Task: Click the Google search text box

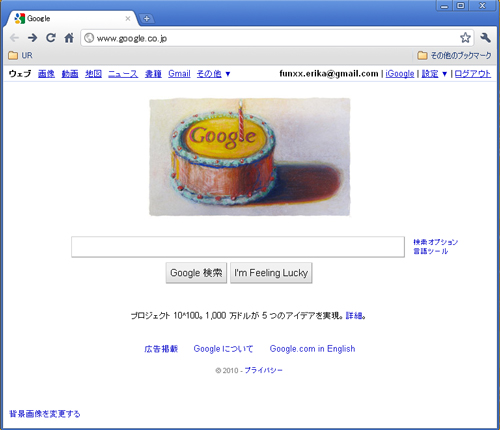Action: [x=238, y=247]
